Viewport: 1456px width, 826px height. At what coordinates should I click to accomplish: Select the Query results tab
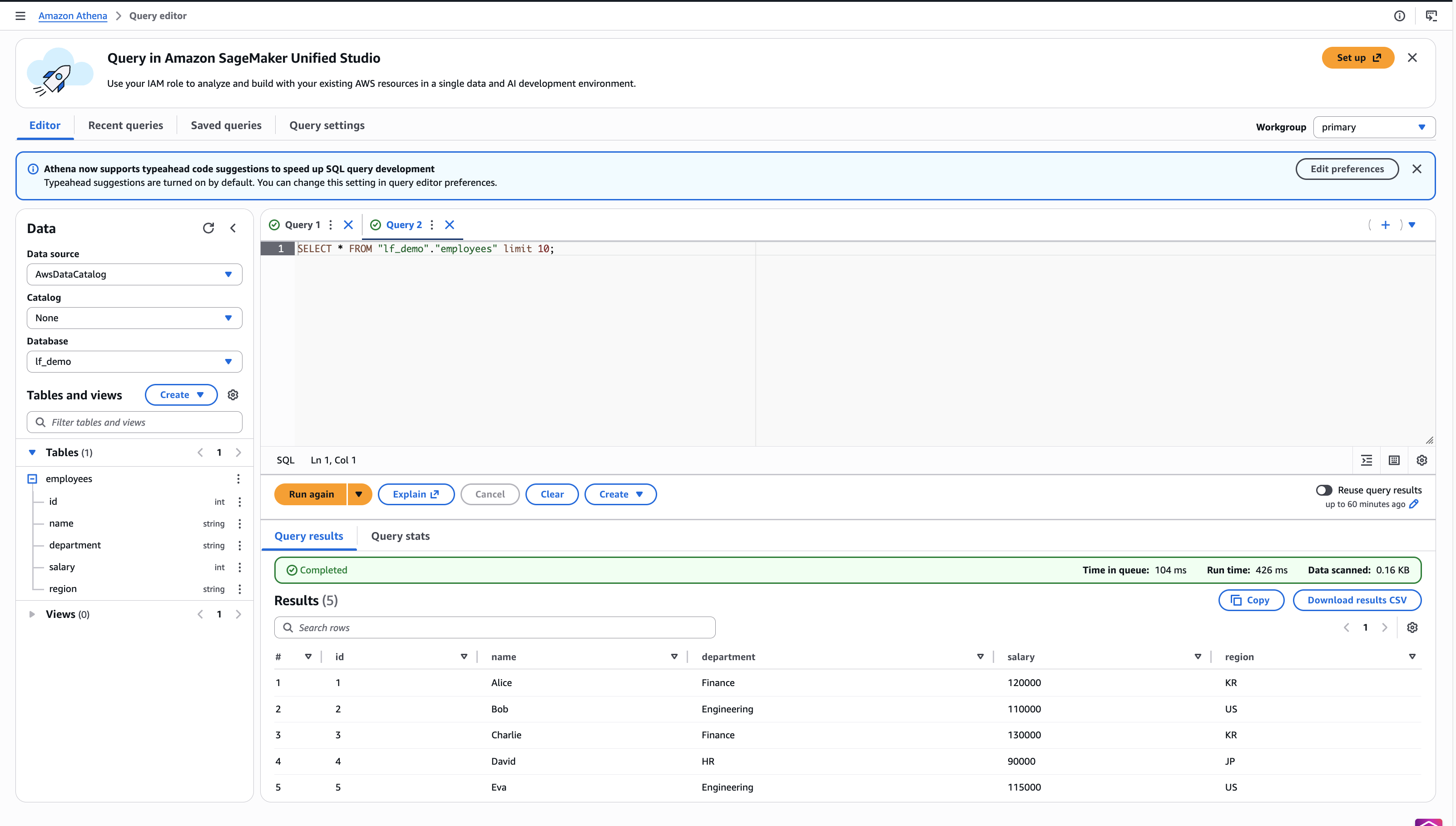click(x=309, y=536)
